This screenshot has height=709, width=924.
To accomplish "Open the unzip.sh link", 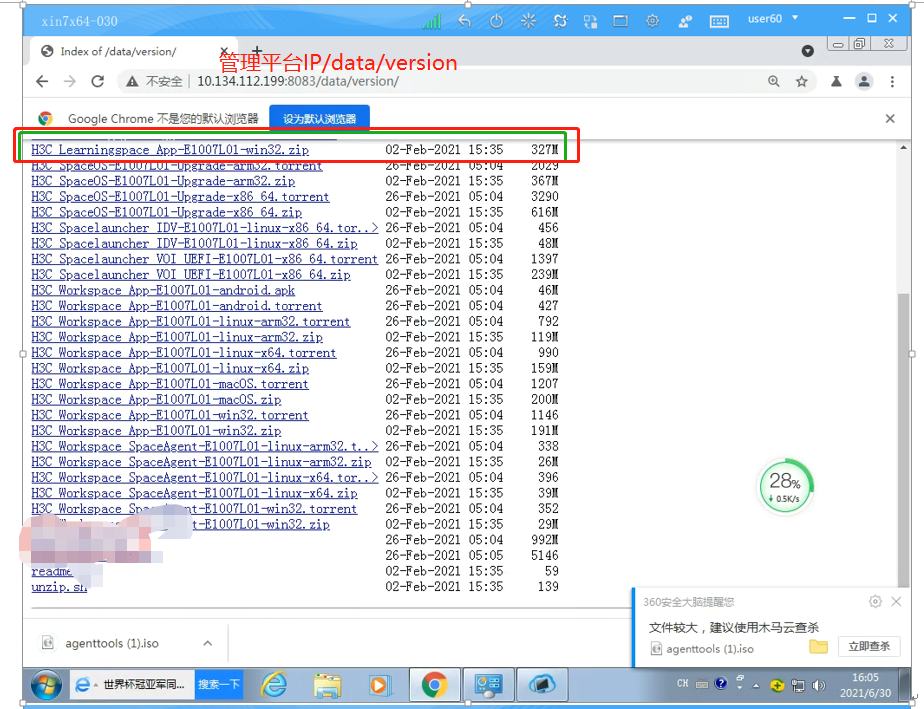I will [x=59, y=587].
